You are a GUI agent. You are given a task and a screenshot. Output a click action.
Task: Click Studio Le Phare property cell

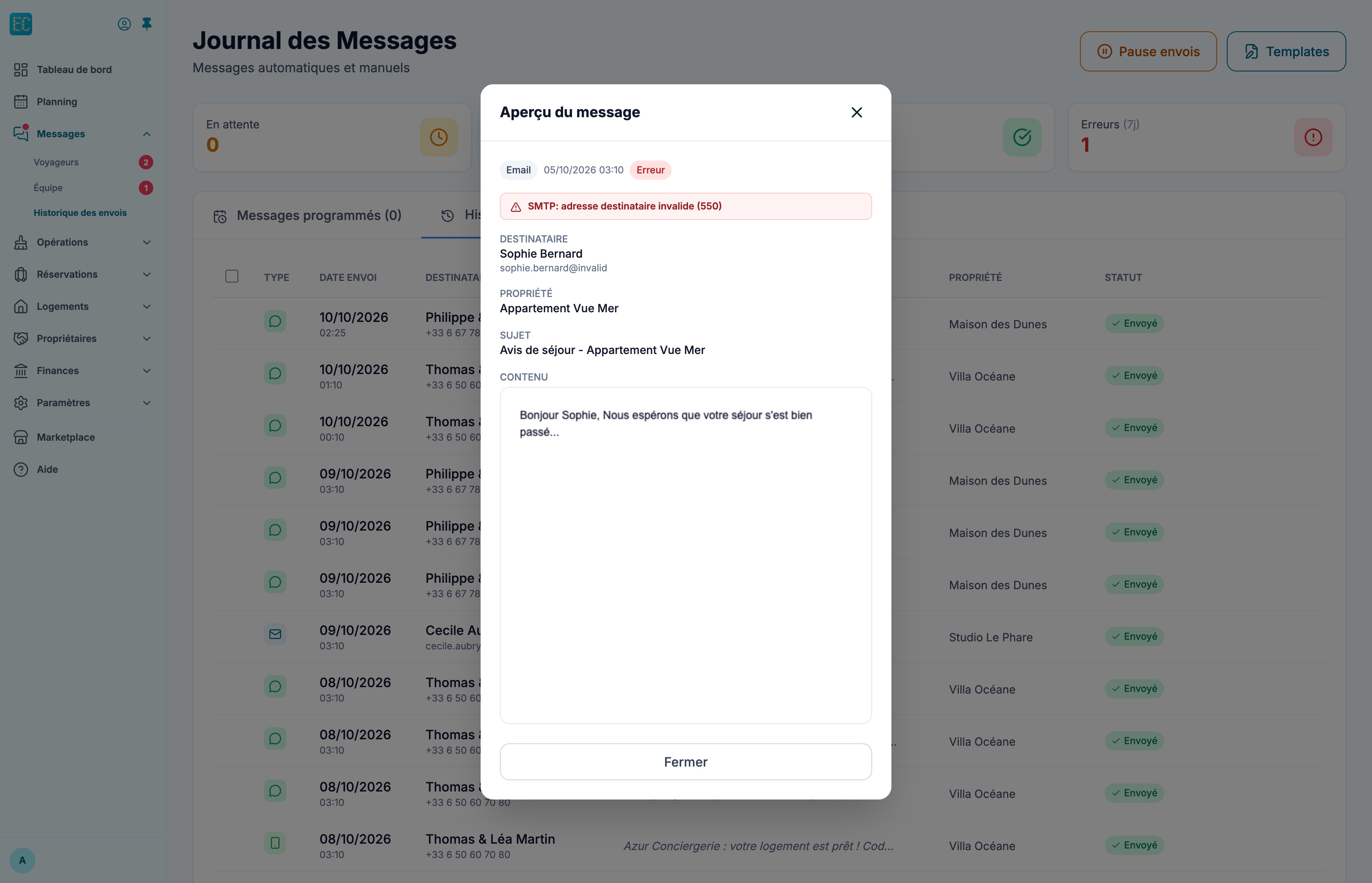(x=990, y=637)
